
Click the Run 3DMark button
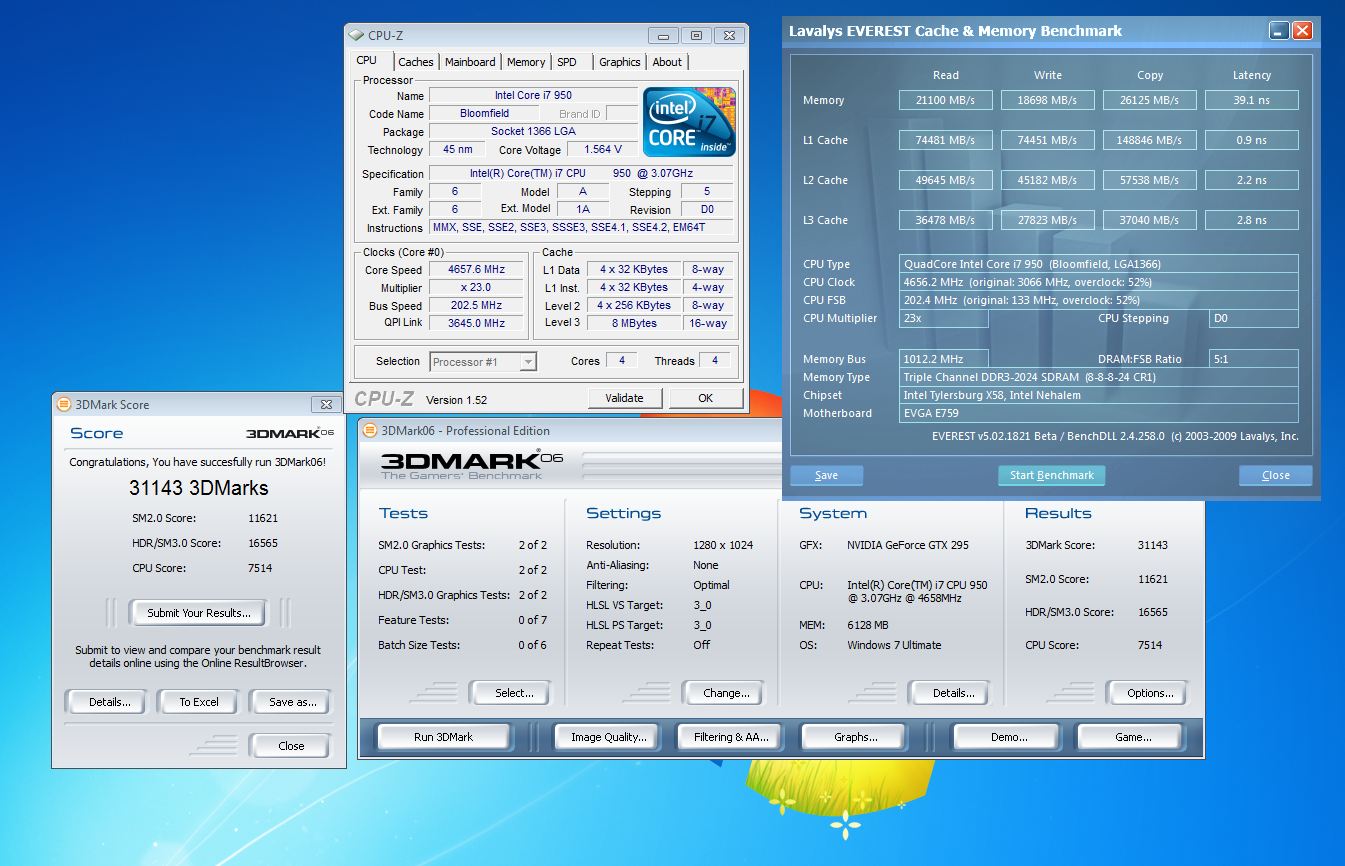coord(443,737)
